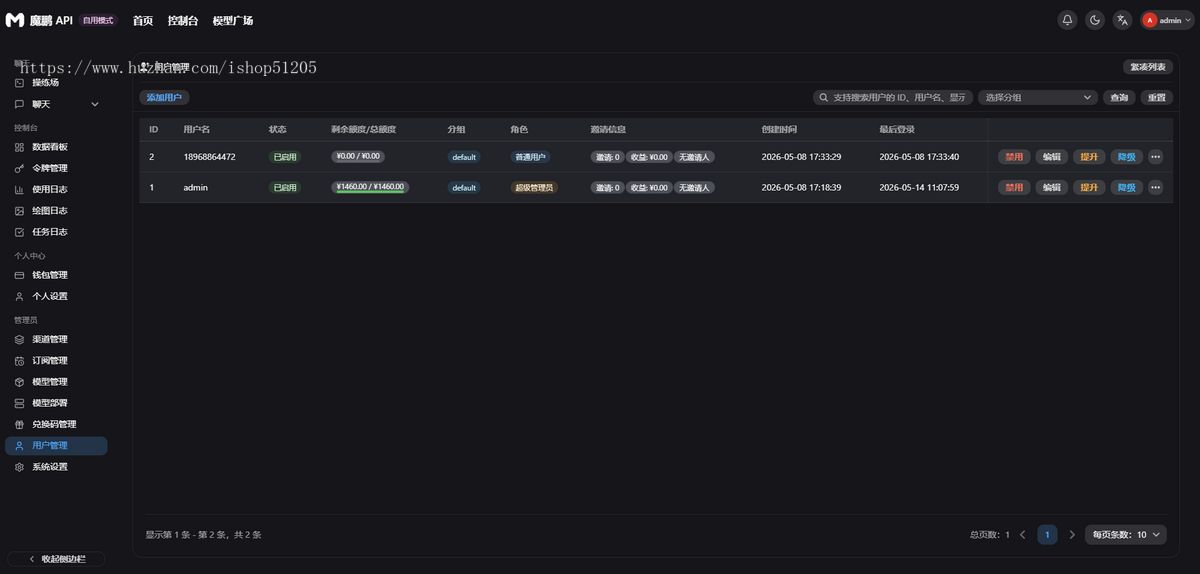Click 降级 for user 18968864472
Screen dimensions: 1200x574
(1126, 157)
